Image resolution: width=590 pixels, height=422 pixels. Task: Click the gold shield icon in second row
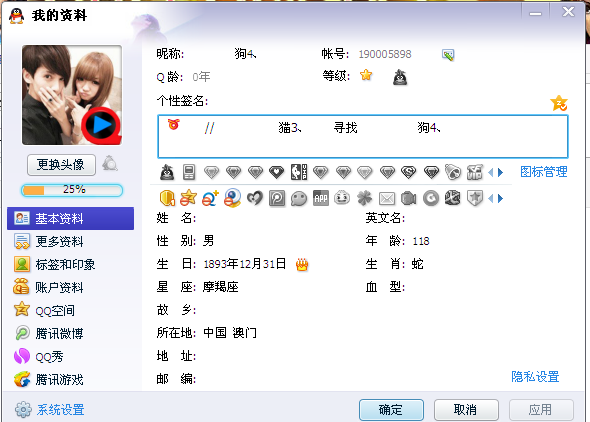point(167,198)
